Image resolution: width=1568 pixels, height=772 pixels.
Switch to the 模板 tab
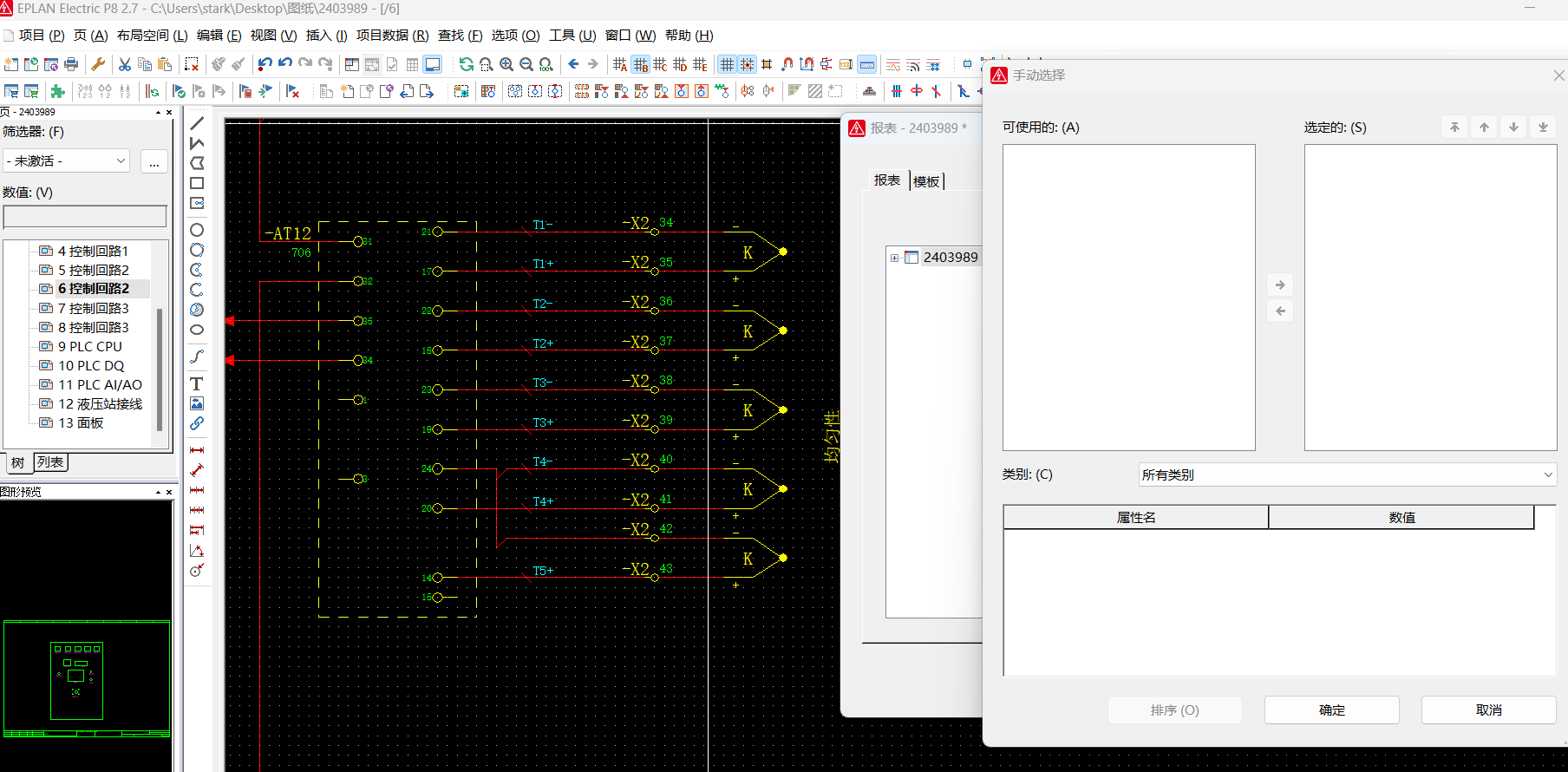pos(926,181)
